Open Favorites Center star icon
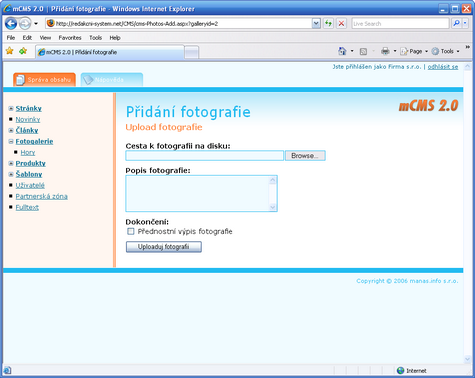 (x=10, y=51)
